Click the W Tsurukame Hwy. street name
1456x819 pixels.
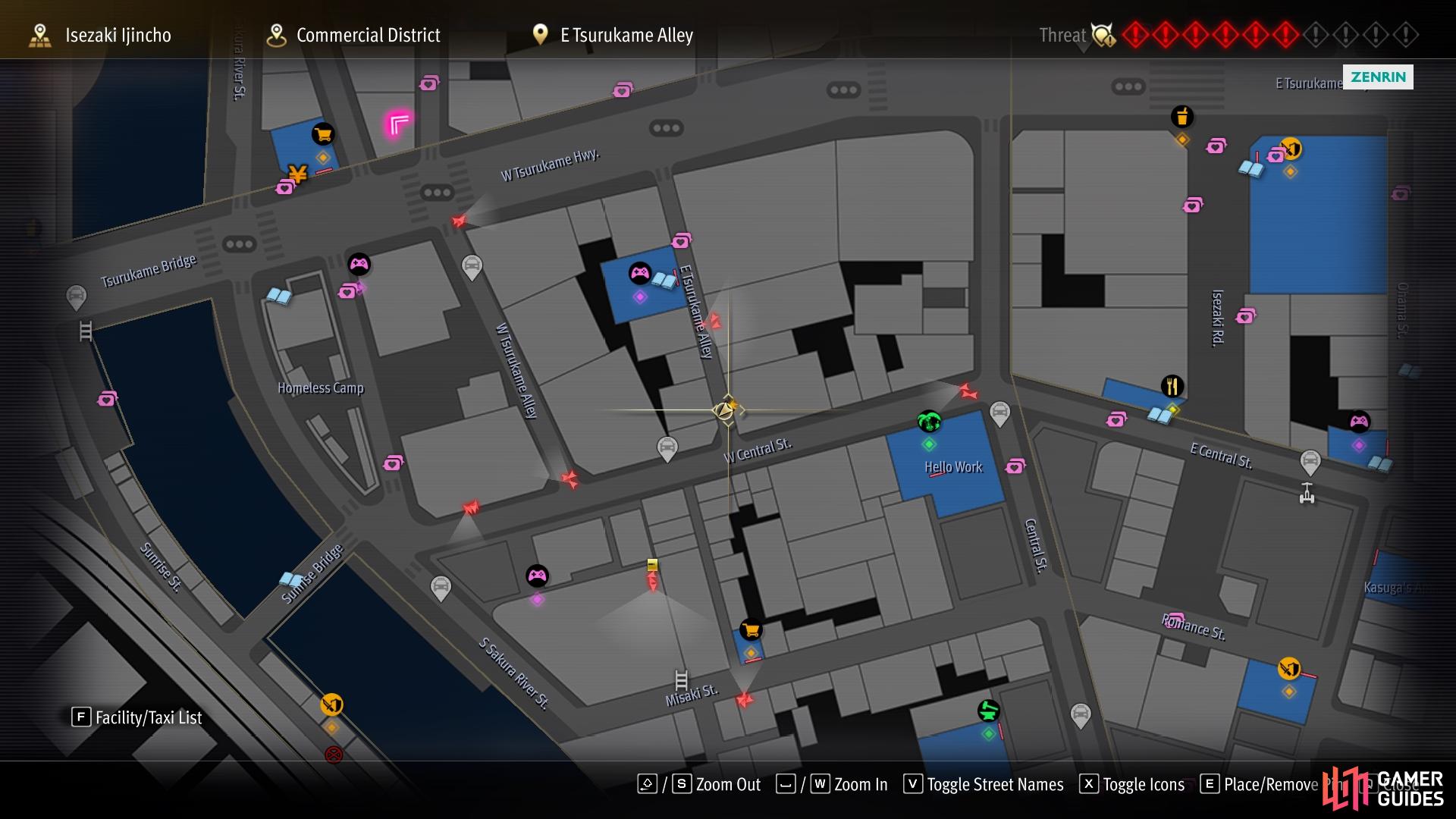pyautogui.click(x=550, y=165)
